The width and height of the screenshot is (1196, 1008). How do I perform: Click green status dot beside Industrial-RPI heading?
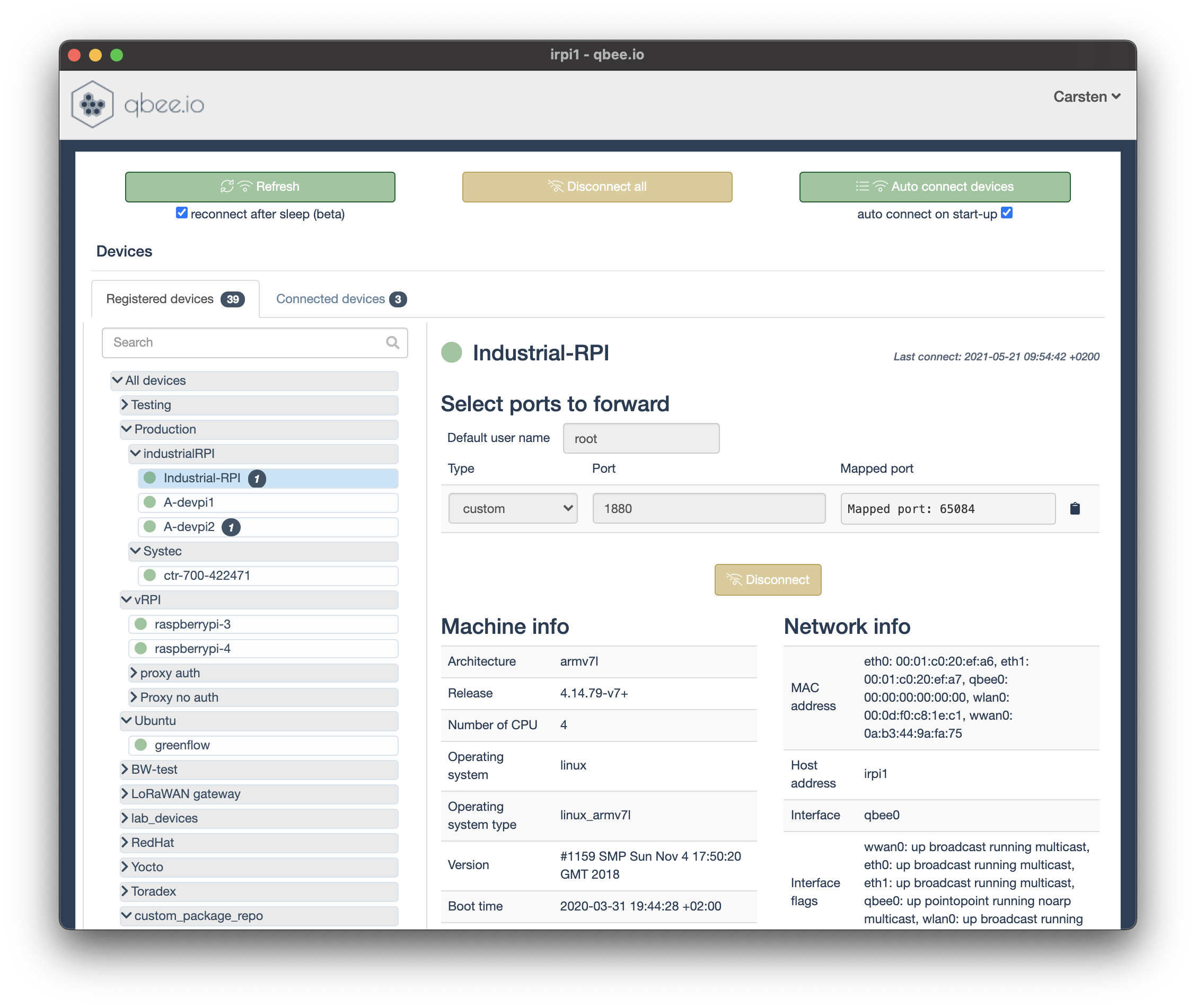(452, 352)
